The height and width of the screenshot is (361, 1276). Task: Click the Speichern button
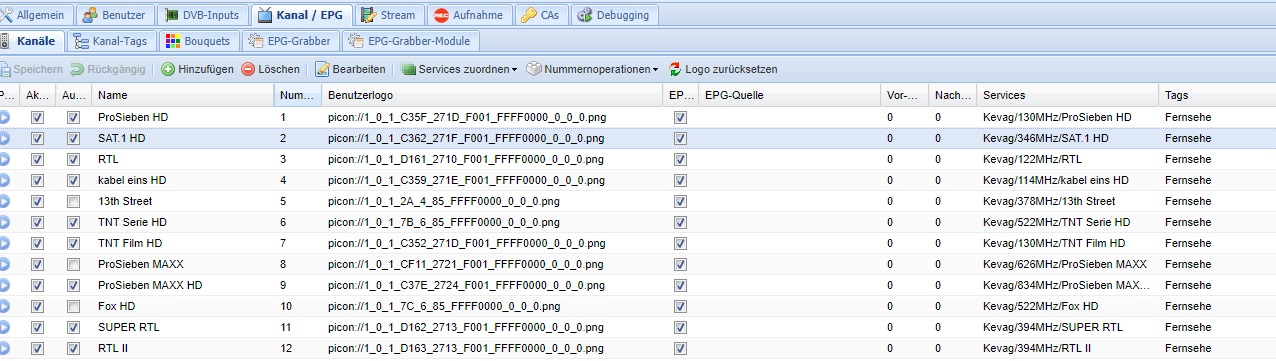coord(31,69)
